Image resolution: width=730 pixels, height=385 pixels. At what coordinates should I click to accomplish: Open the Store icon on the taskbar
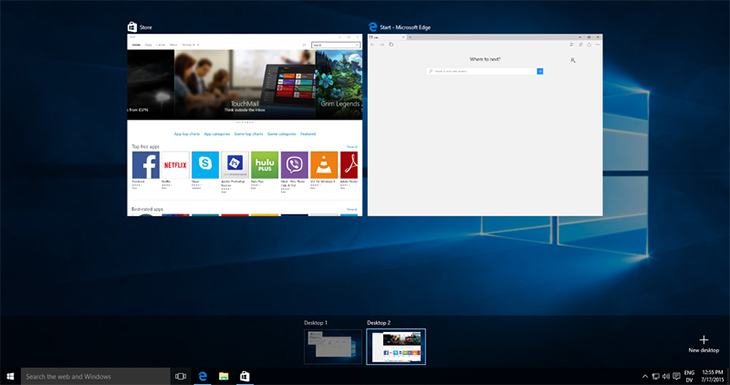click(x=244, y=376)
